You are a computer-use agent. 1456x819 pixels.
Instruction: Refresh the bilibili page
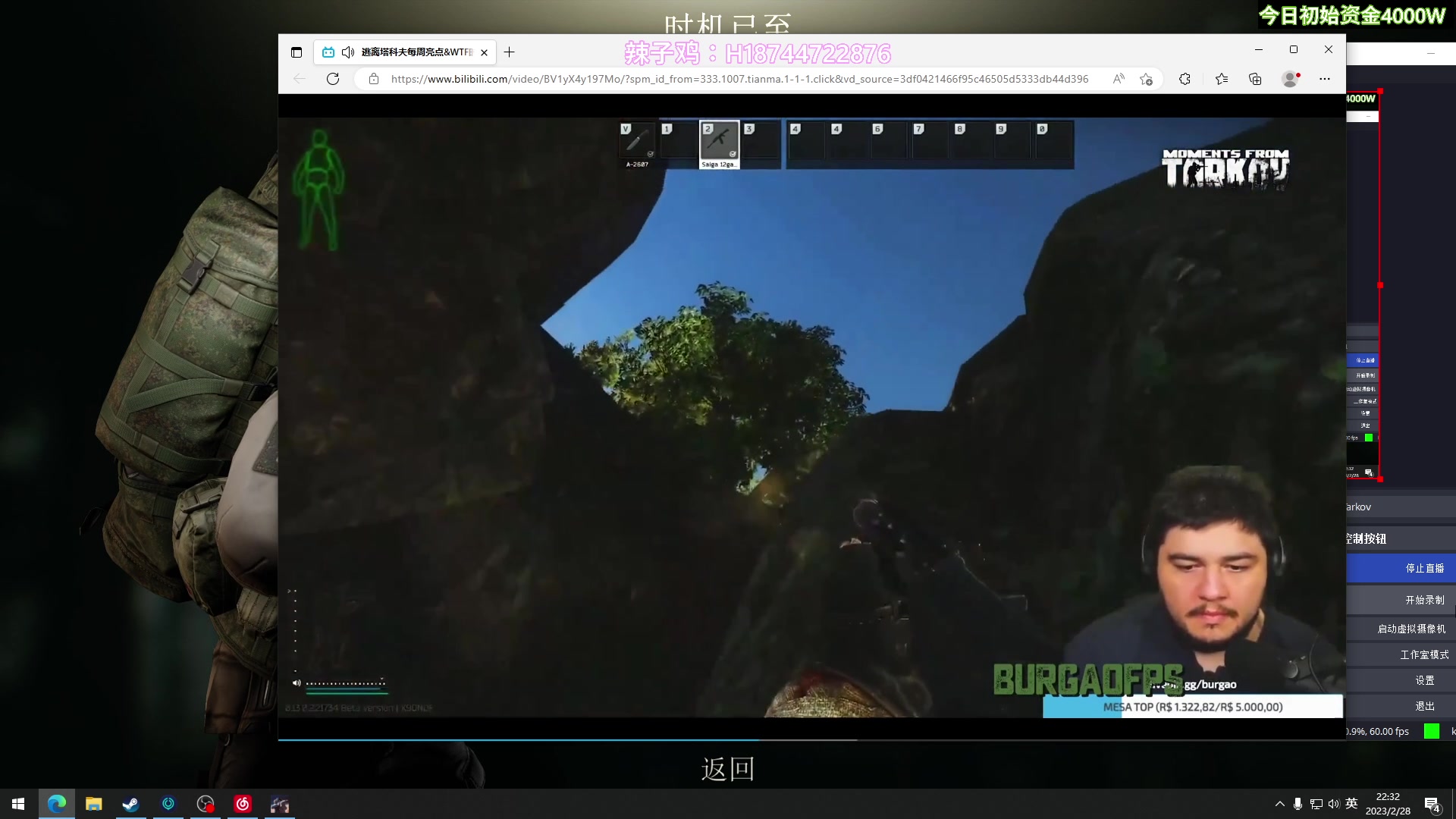click(x=333, y=79)
